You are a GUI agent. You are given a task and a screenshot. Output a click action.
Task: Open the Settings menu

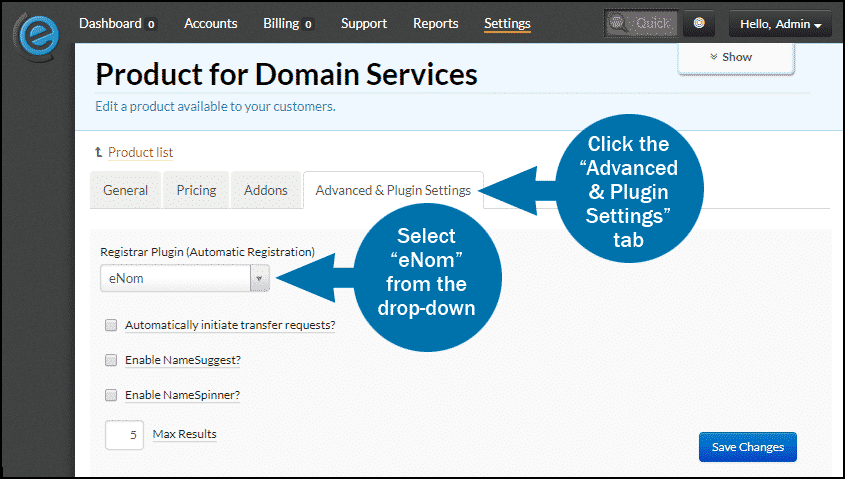click(507, 24)
